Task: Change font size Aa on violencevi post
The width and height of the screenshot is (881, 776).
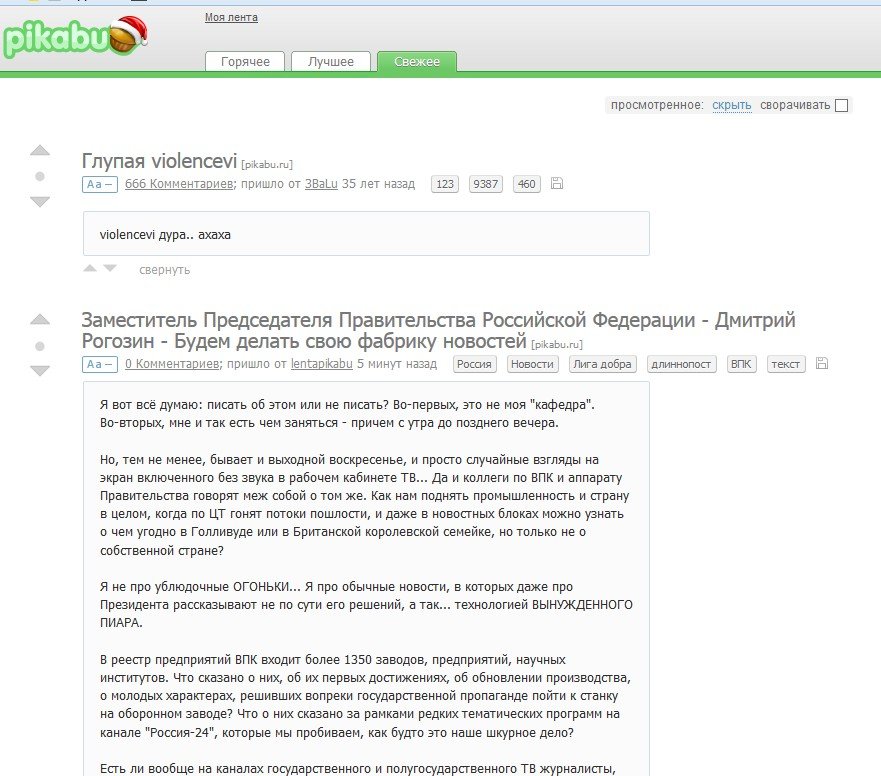Action: click(99, 184)
